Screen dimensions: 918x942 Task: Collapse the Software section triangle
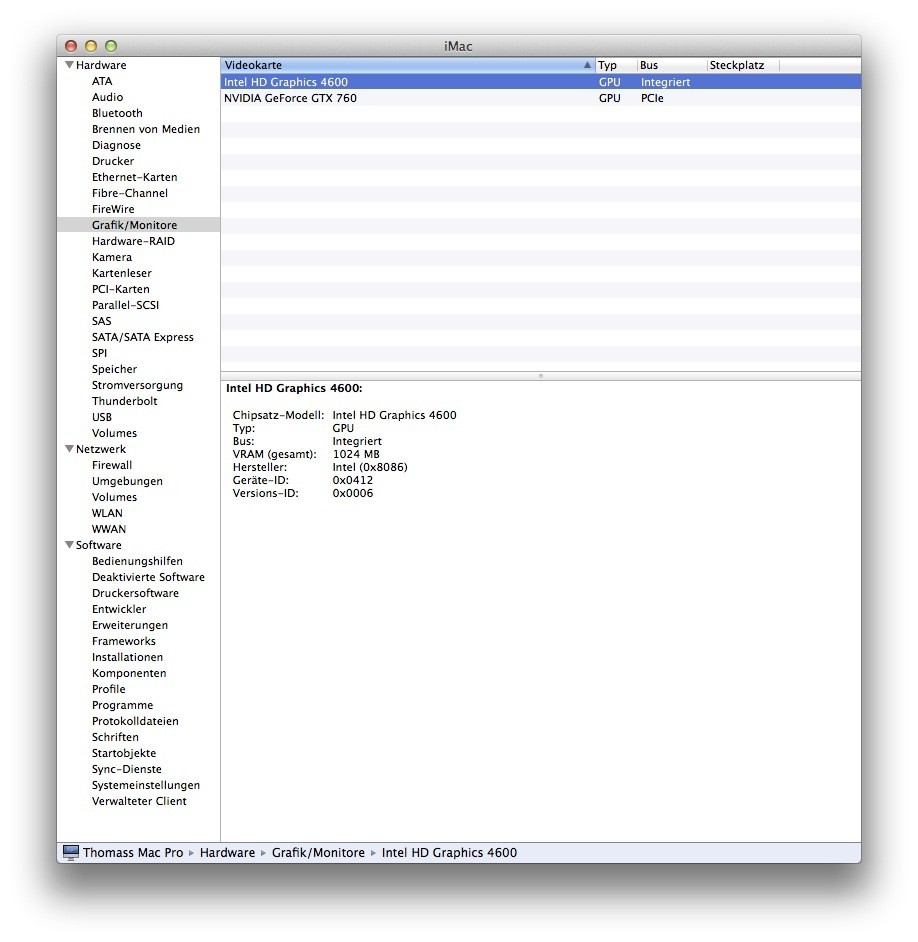(x=69, y=545)
